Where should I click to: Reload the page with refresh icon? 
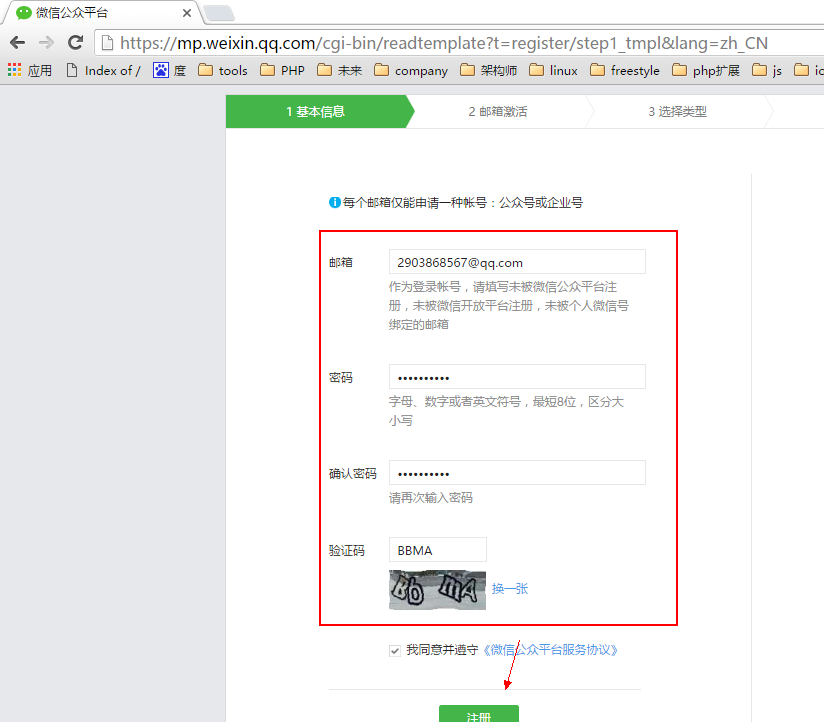(75, 42)
